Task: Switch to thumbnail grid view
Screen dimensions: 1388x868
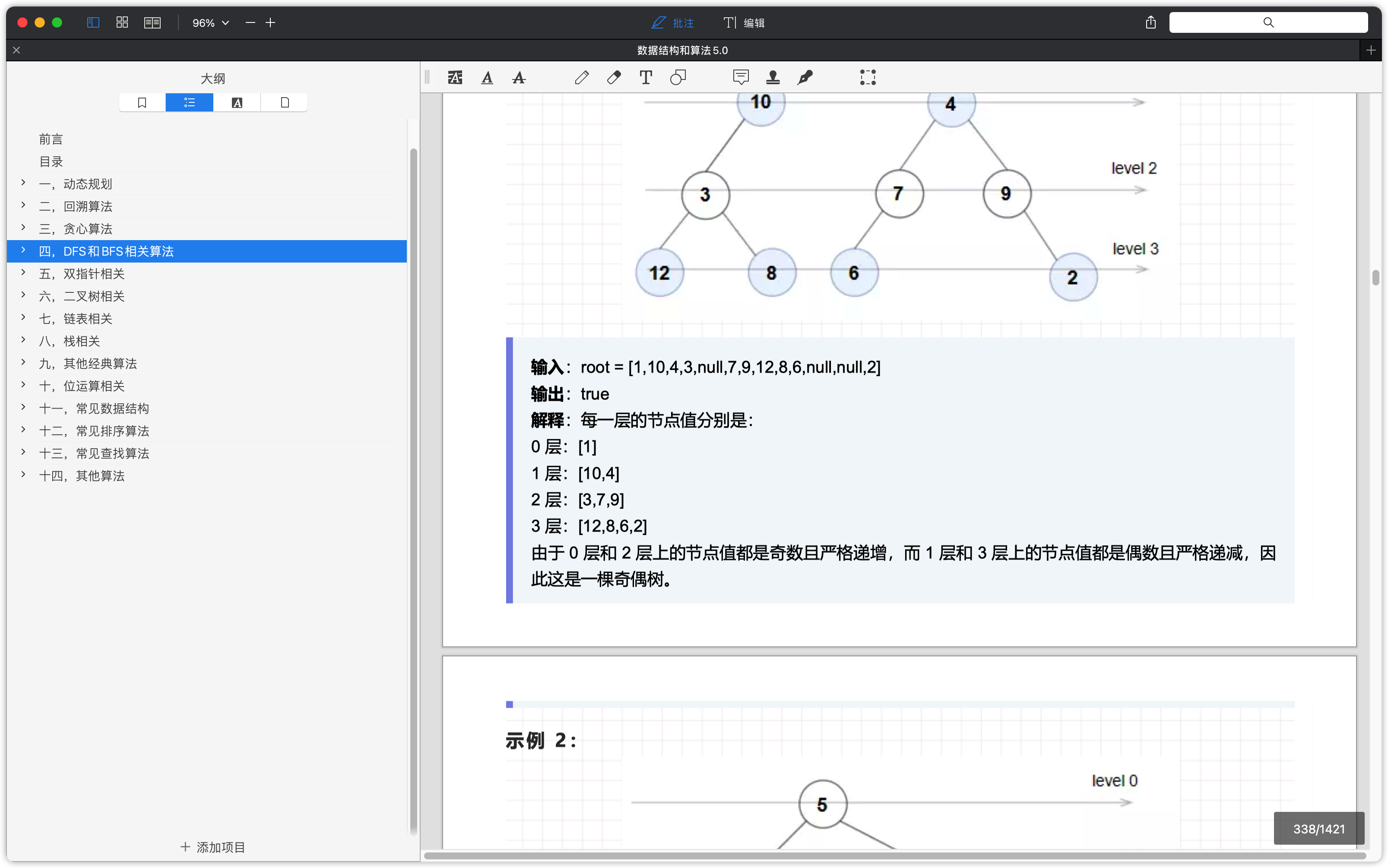Action: pos(122,22)
